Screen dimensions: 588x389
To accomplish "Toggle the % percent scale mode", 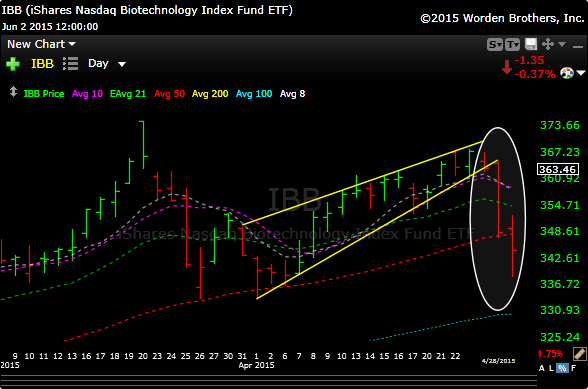I will pyautogui.click(x=562, y=368).
